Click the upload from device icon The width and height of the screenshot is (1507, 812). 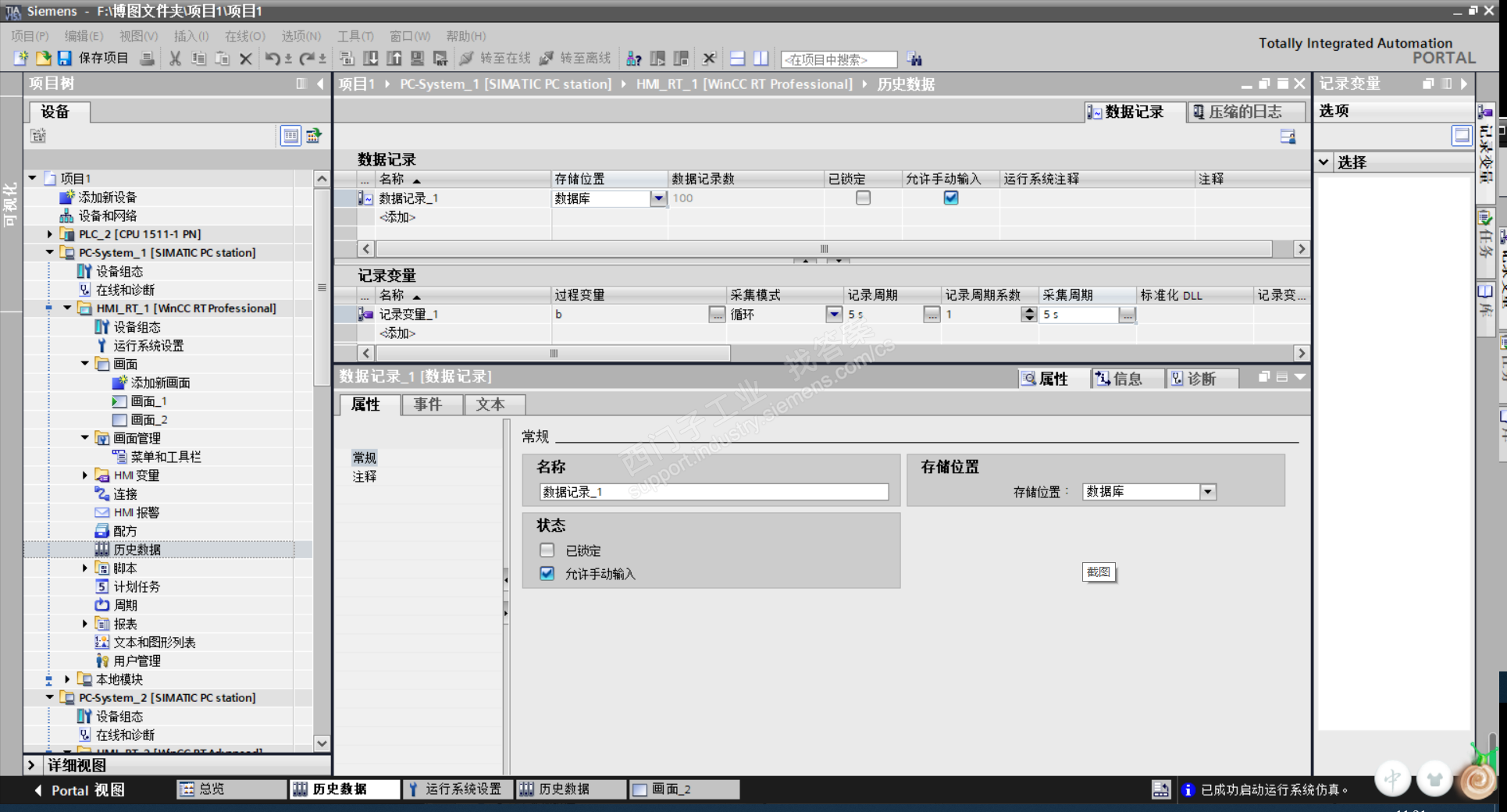(394, 59)
